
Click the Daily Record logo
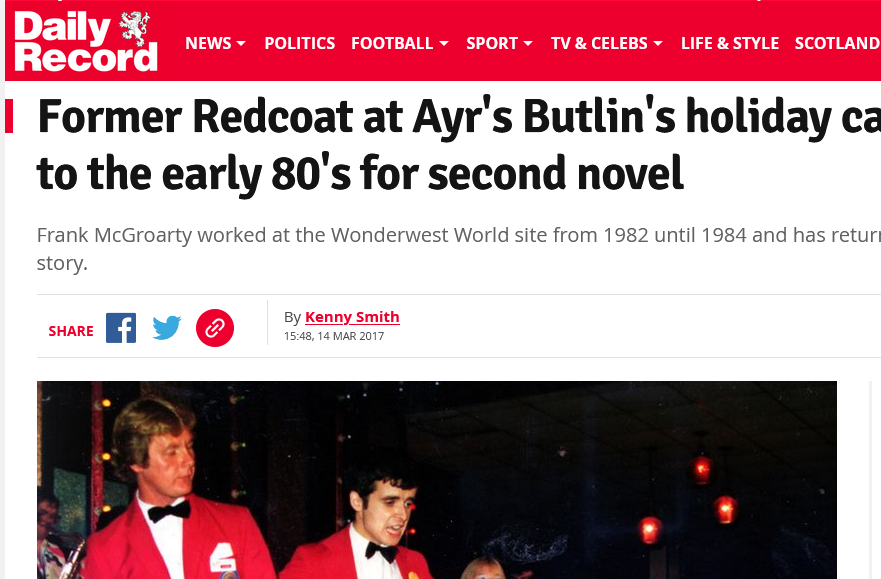pos(85,42)
